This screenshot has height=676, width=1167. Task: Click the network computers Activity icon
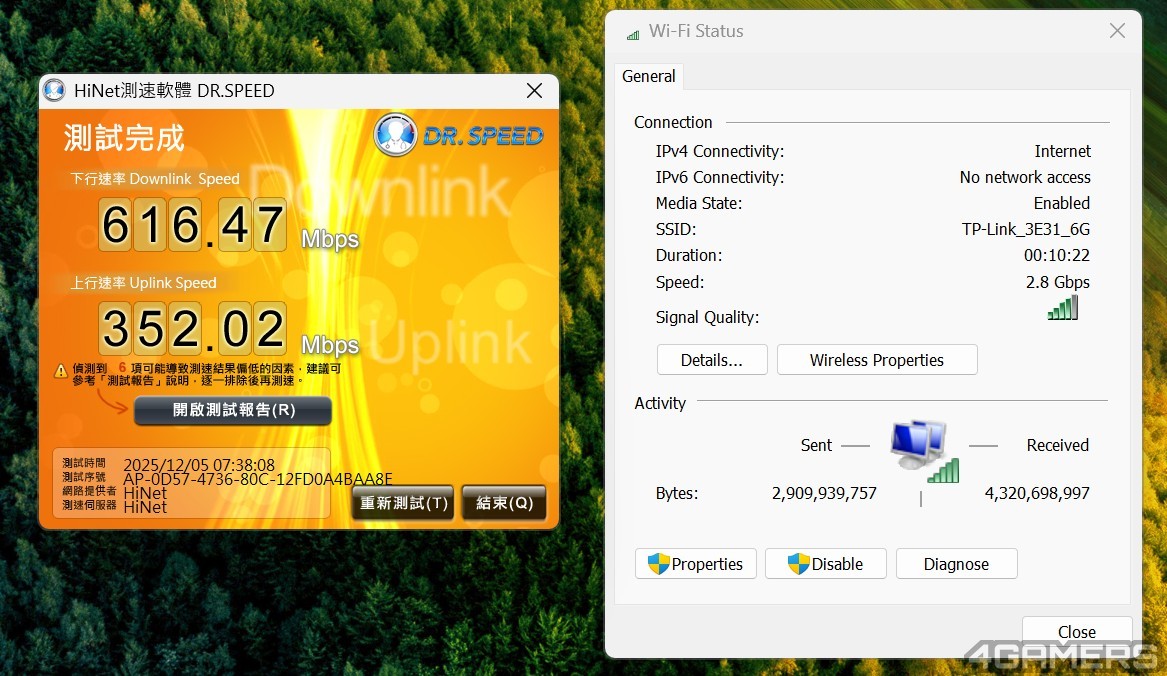point(923,450)
